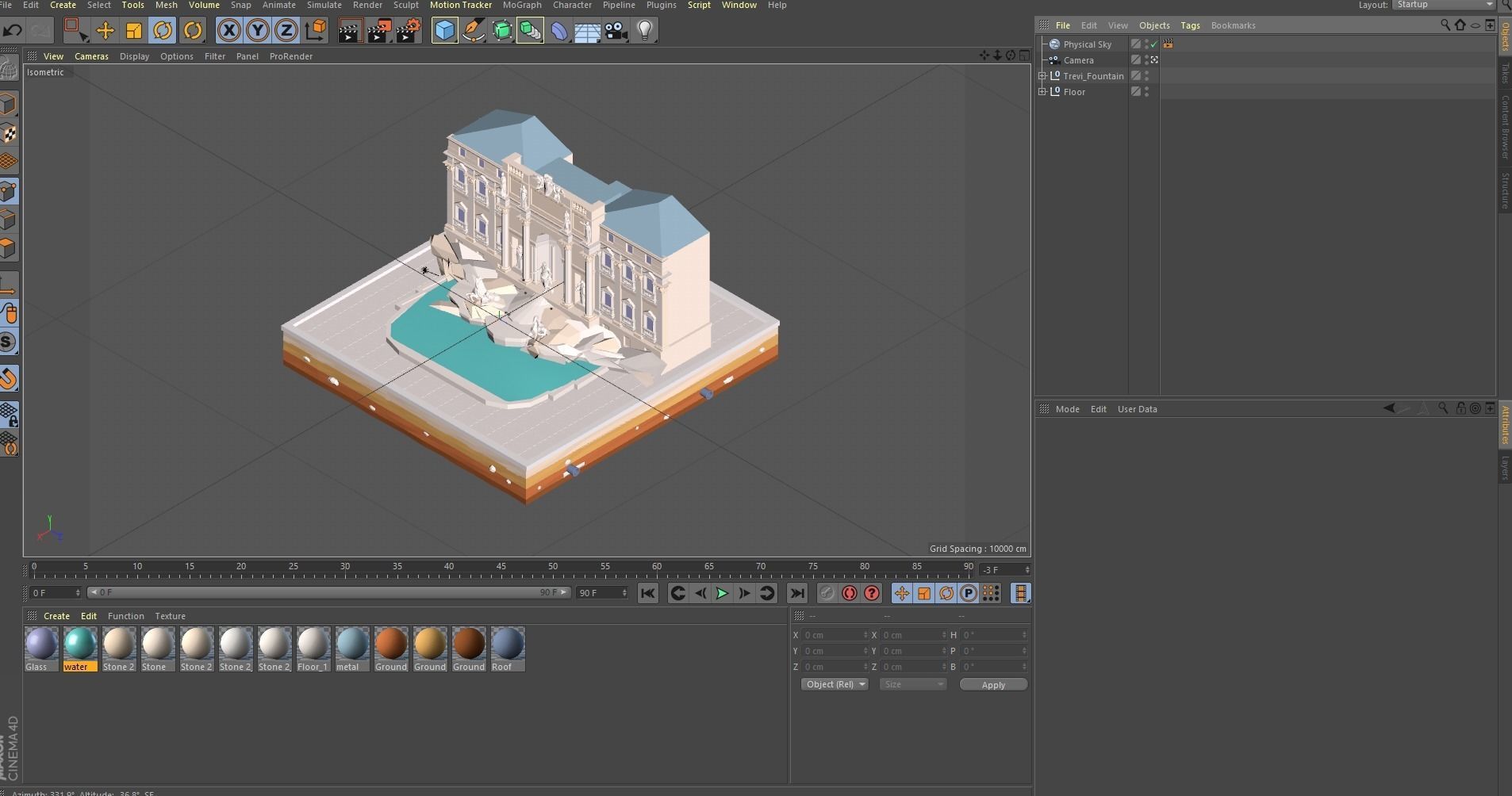
Task: Click the X position input field
Action: (x=835, y=635)
